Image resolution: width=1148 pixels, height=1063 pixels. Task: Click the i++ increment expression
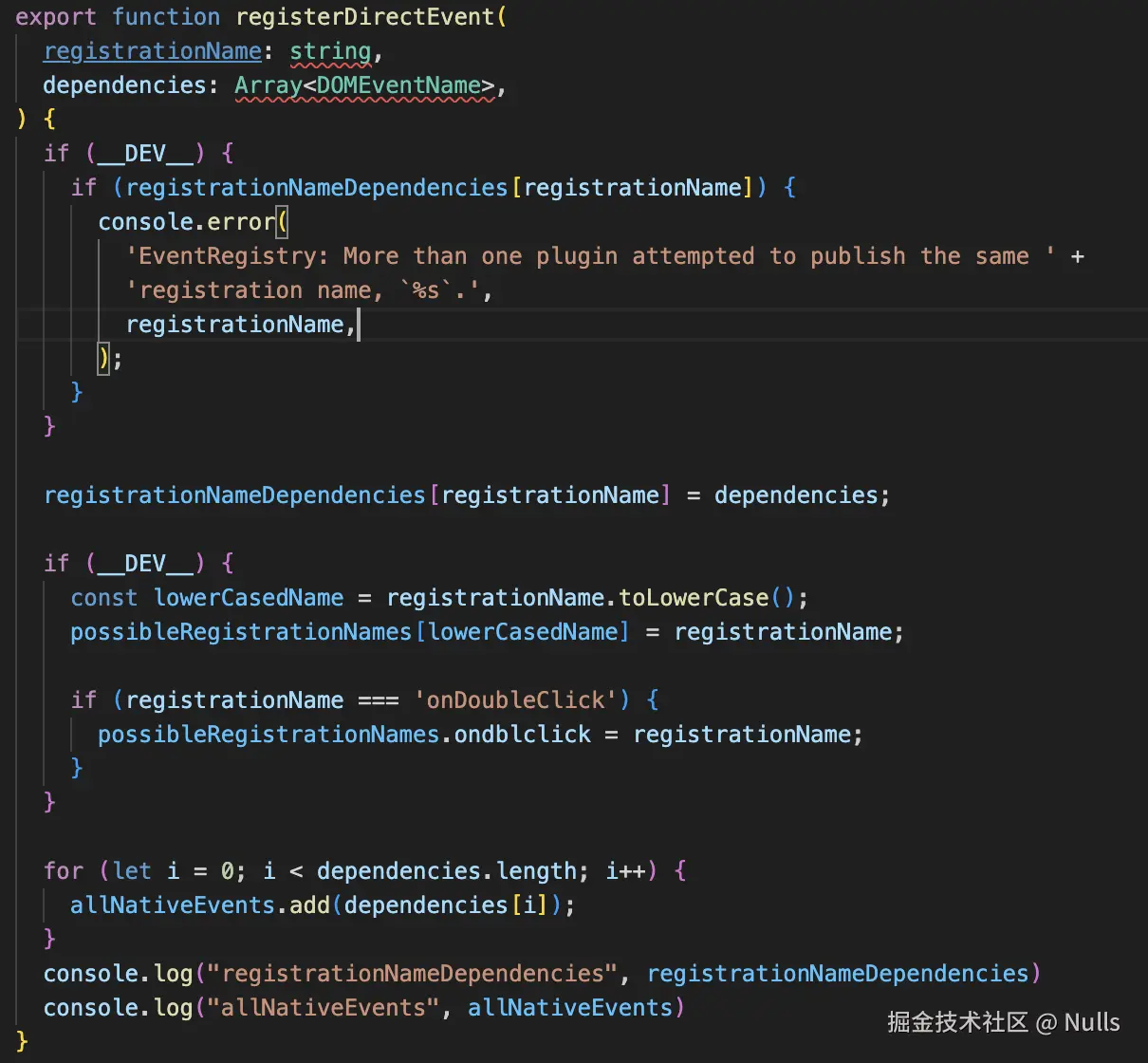[625, 871]
